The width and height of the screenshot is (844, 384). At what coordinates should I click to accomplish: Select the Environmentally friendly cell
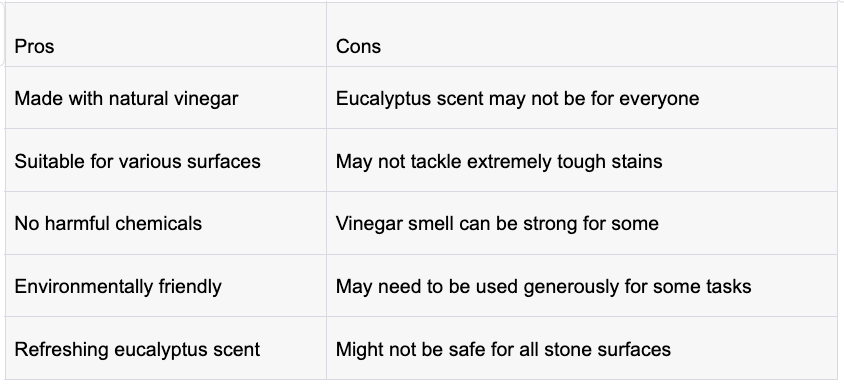[x=166, y=286]
